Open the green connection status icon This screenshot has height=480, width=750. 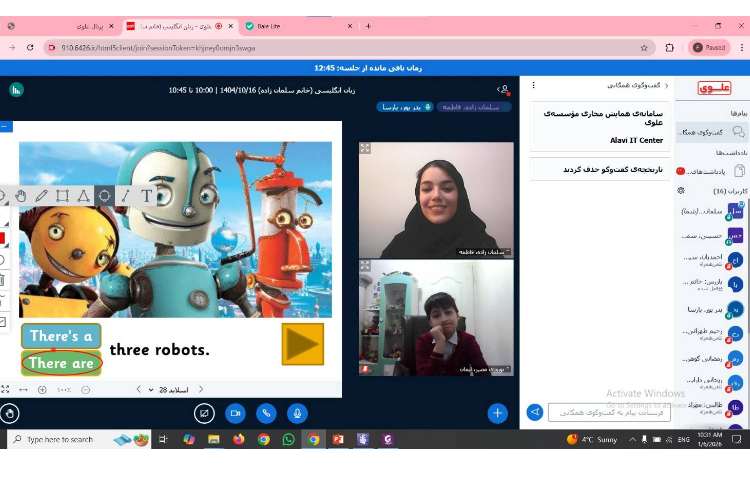pos(16,89)
